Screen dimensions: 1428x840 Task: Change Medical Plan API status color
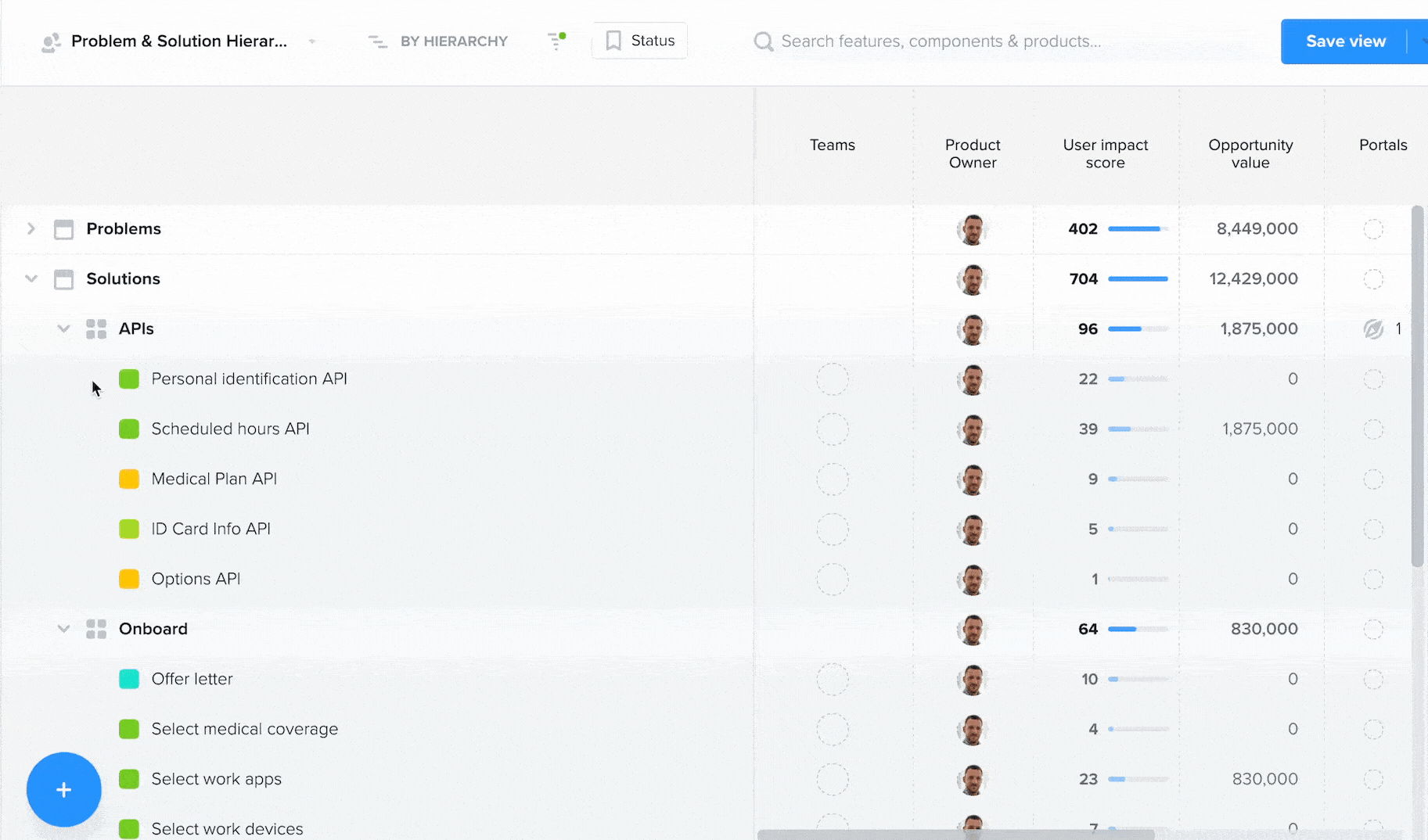(129, 479)
